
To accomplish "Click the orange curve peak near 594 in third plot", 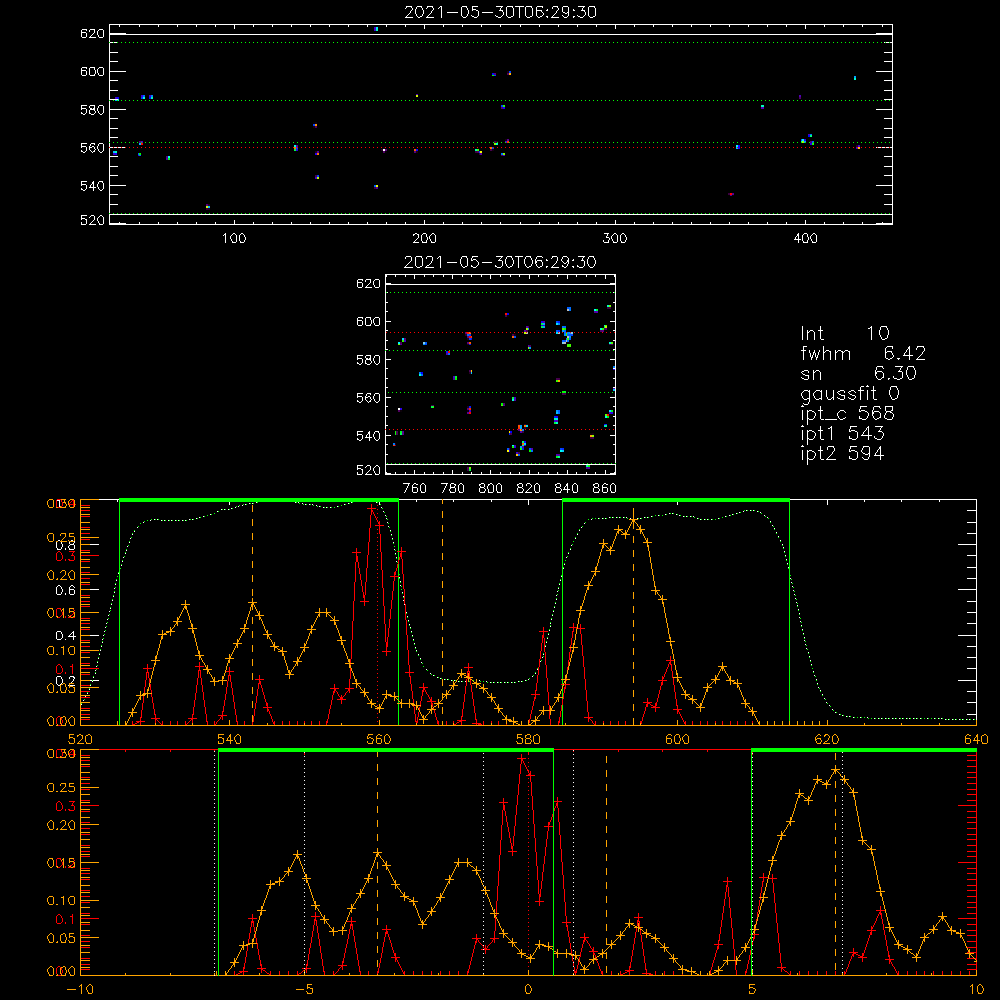I will coord(633,520).
